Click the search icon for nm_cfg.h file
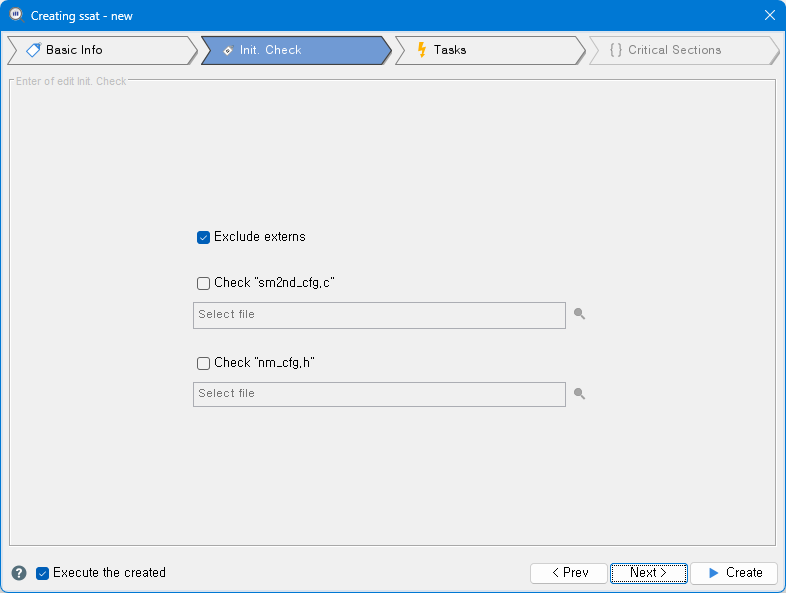786x593 pixels. click(579, 394)
